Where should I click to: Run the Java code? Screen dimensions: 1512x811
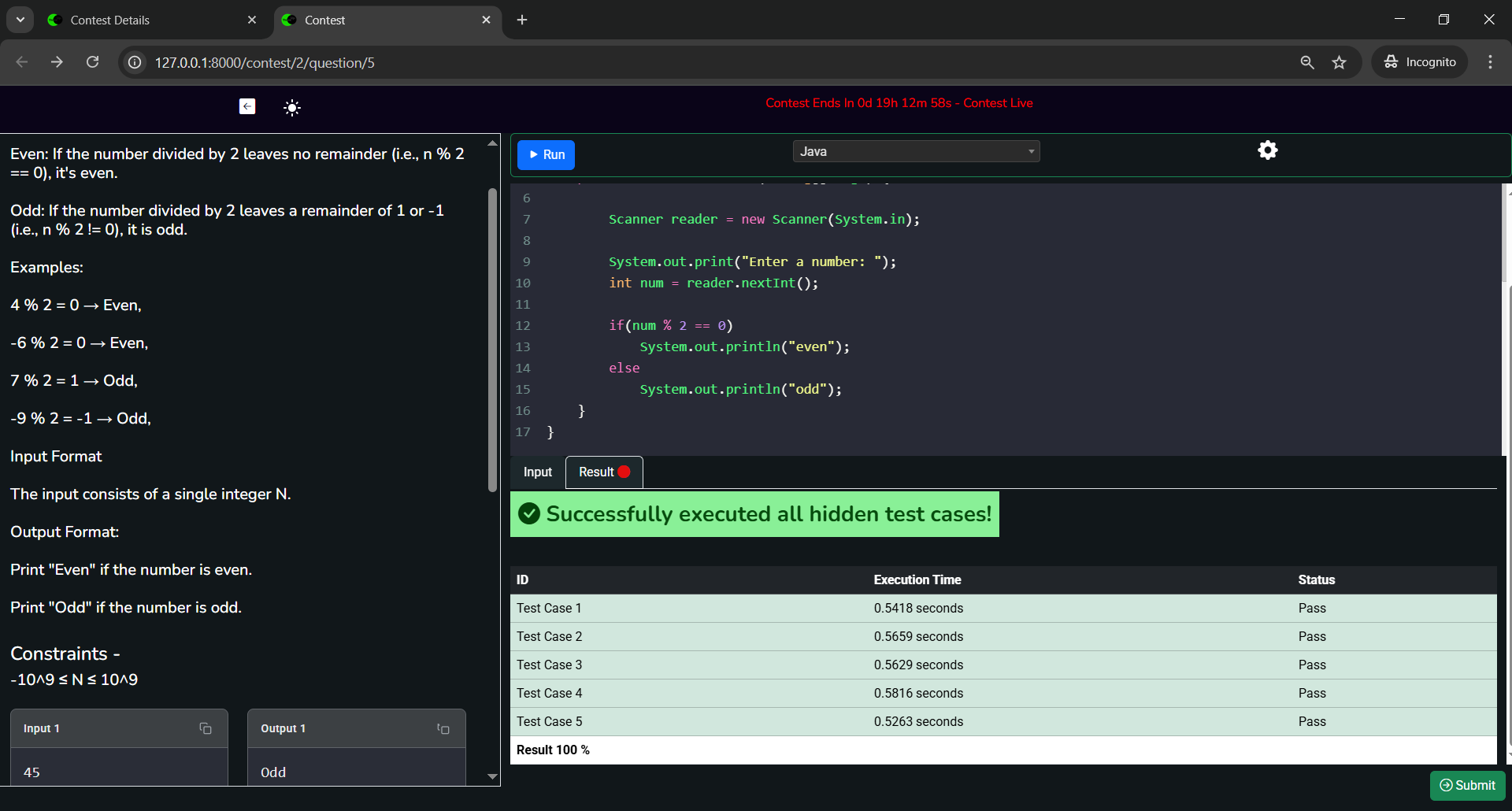547,155
